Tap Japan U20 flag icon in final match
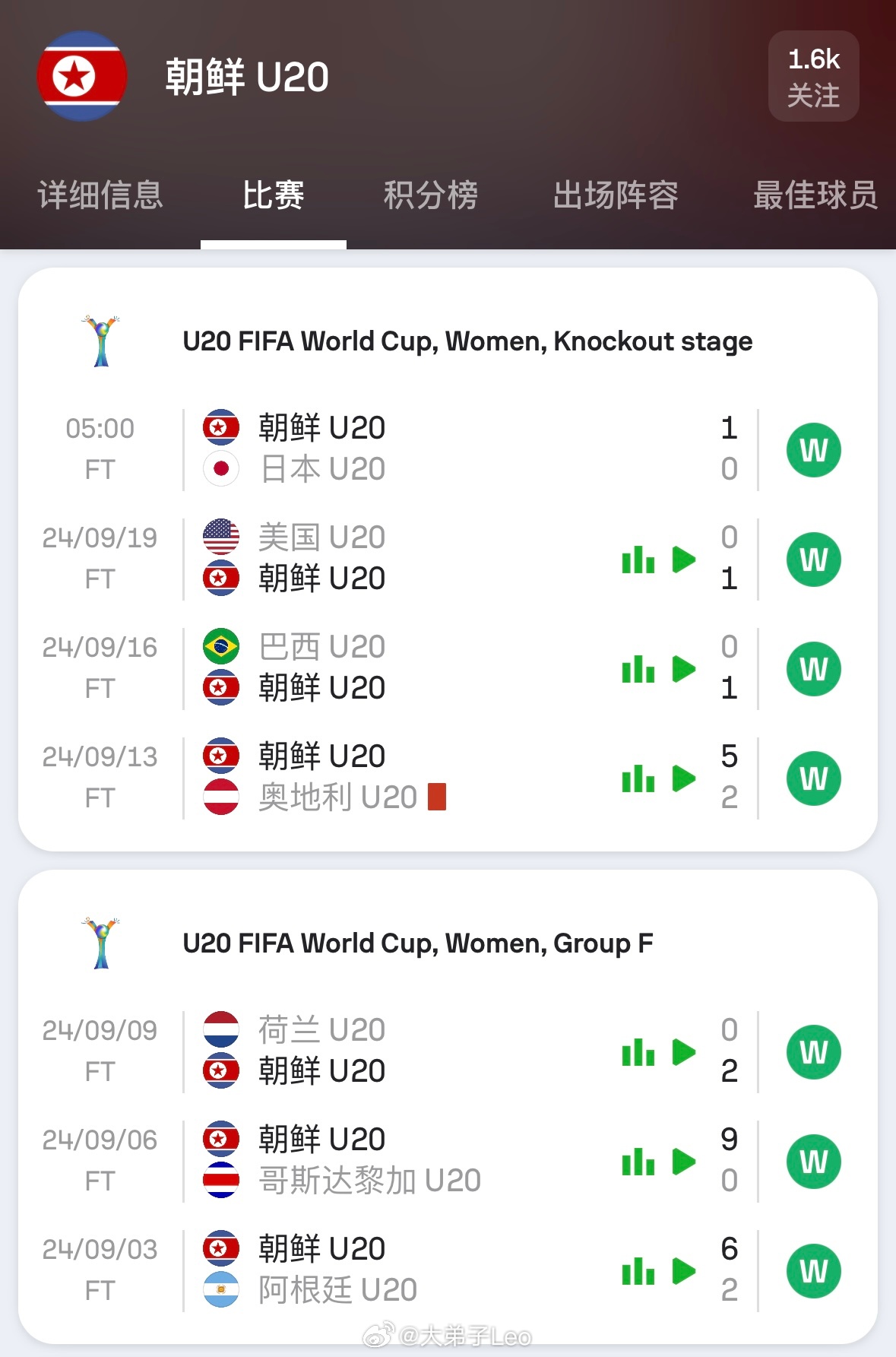896x1357 pixels. [x=221, y=469]
